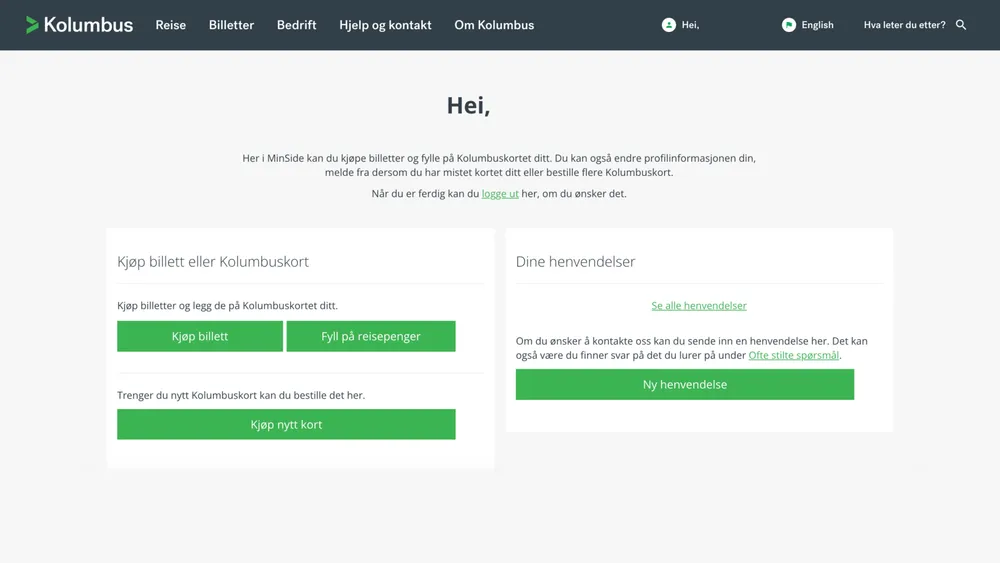
Task: Click the magnifying glass search icon
Action: tap(961, 25)
